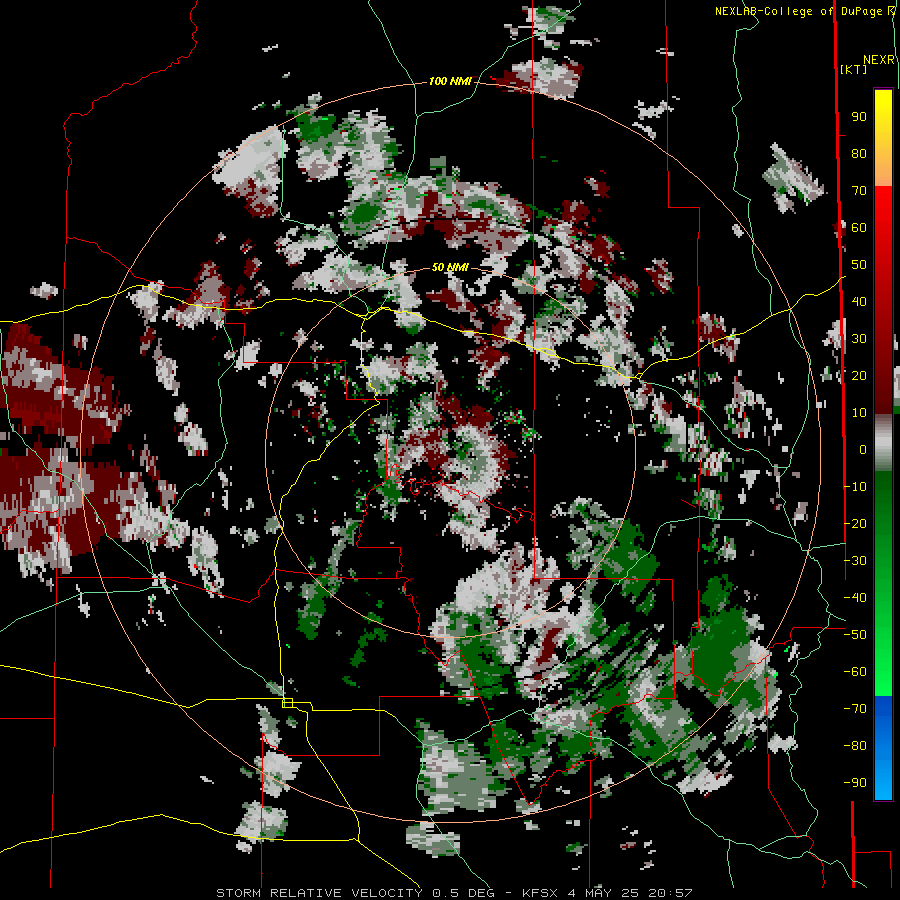Click the "4 MAY 25" date in footer
The image size is (900, 900).
tap(604, 893)
